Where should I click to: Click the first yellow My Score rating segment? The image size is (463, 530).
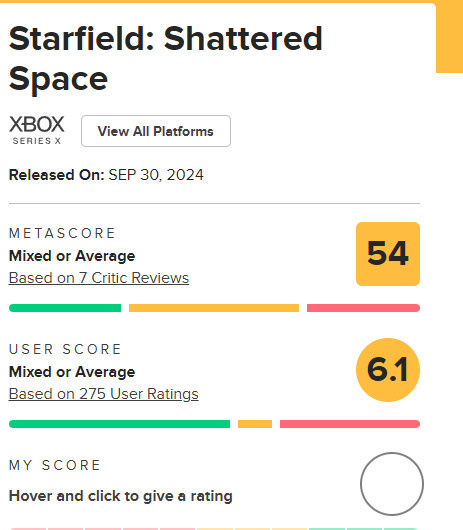click(x=215, y=529)
